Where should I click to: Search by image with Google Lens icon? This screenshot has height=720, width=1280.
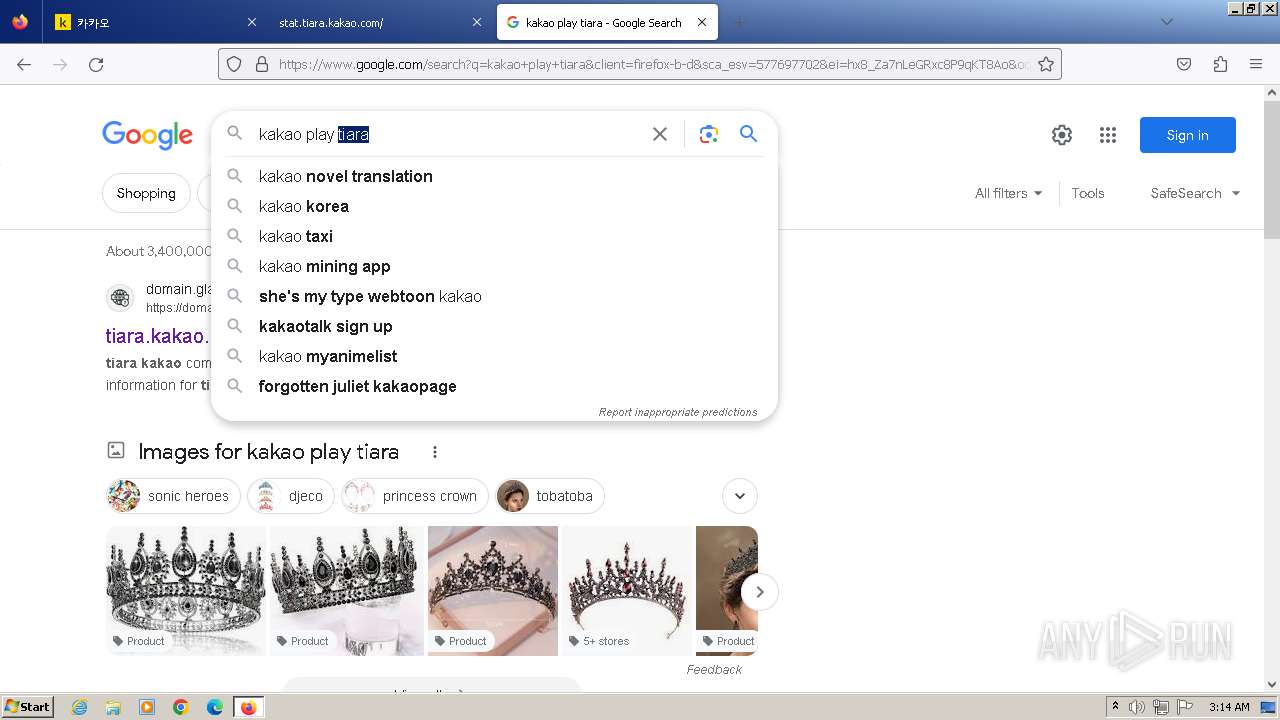709,134
